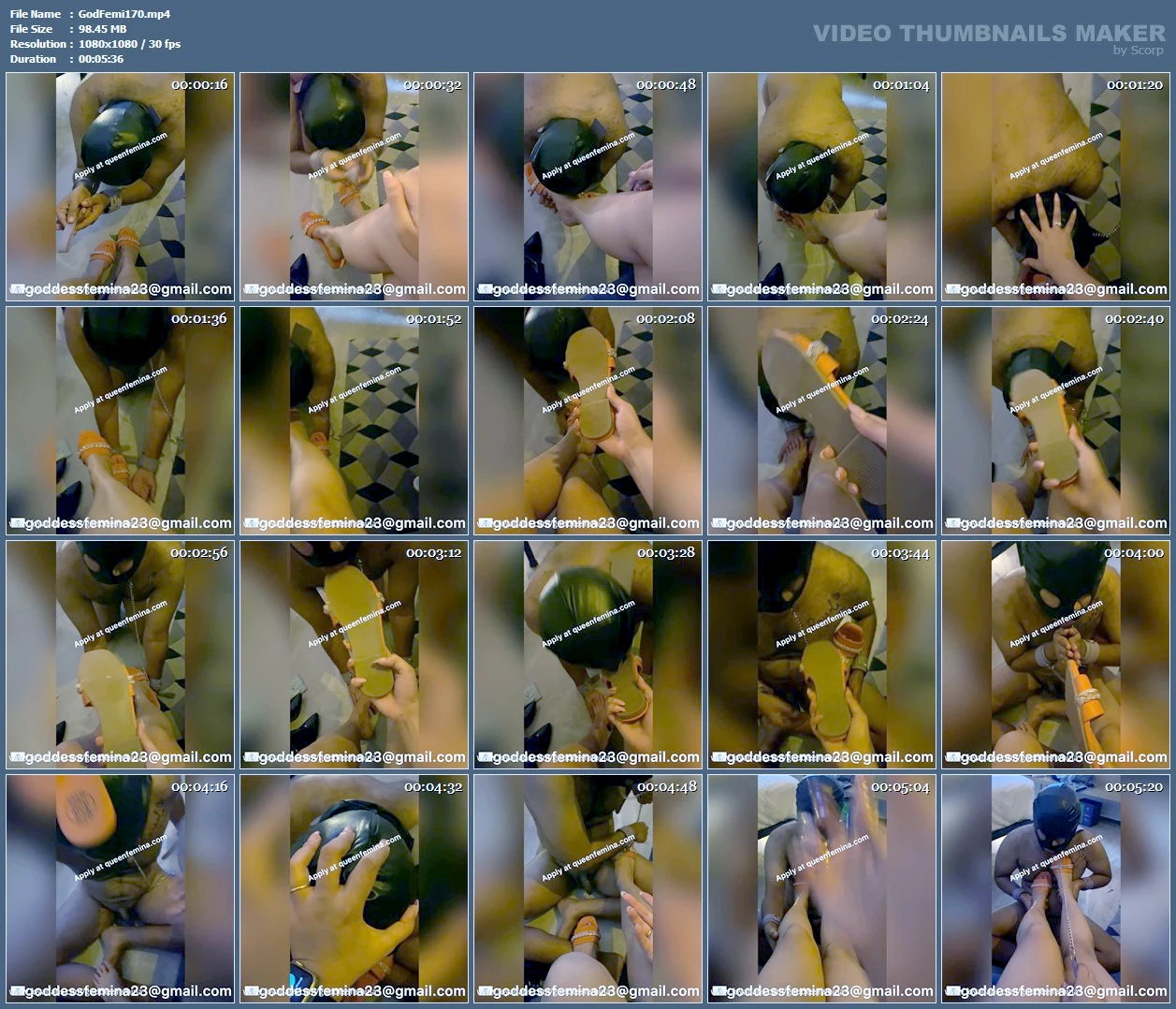Click the thumbnail marked 00:02:24

821,421
